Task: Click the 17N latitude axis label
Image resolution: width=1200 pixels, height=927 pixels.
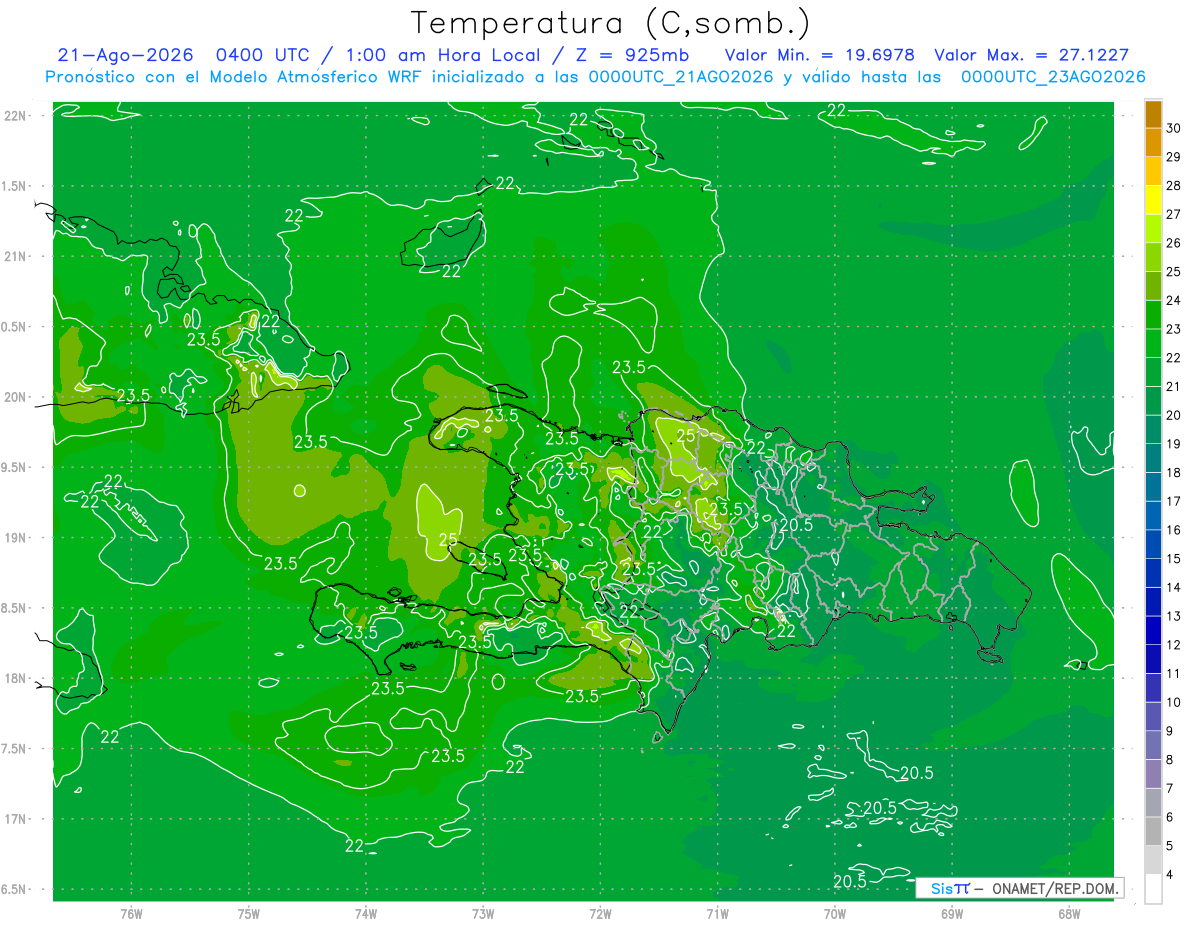Action: point(17,819)
